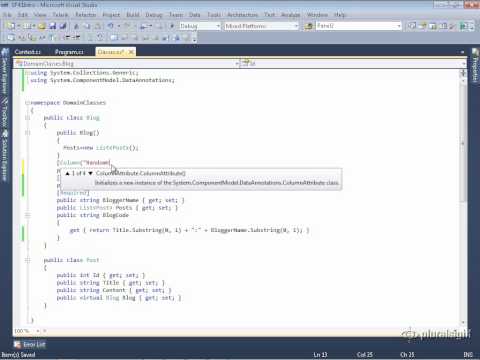The image size is (480, 360).
Task: Undo the last edit via toolbar
Action: pos(110,26)
